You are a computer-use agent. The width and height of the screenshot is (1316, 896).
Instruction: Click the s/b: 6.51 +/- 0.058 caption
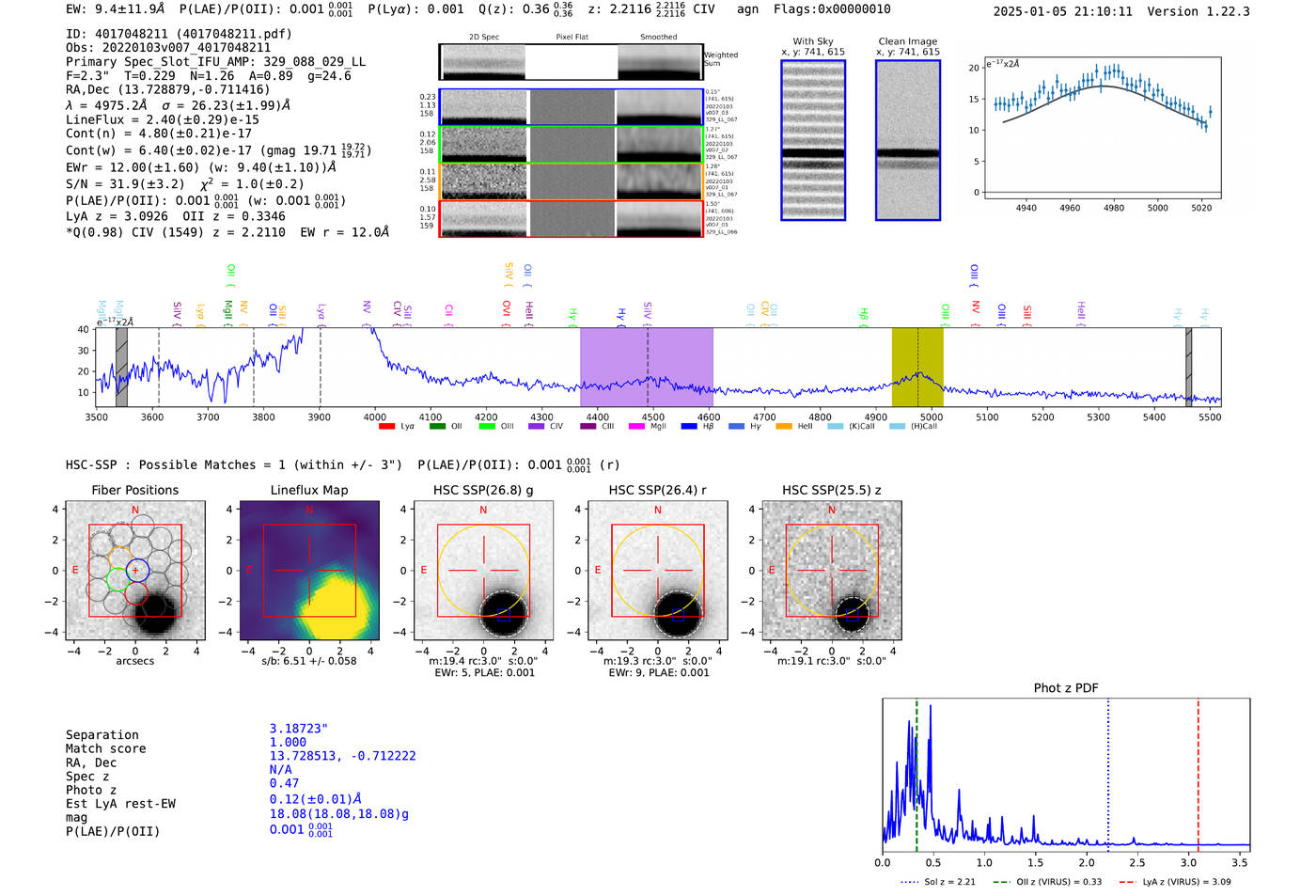[309, 660]
